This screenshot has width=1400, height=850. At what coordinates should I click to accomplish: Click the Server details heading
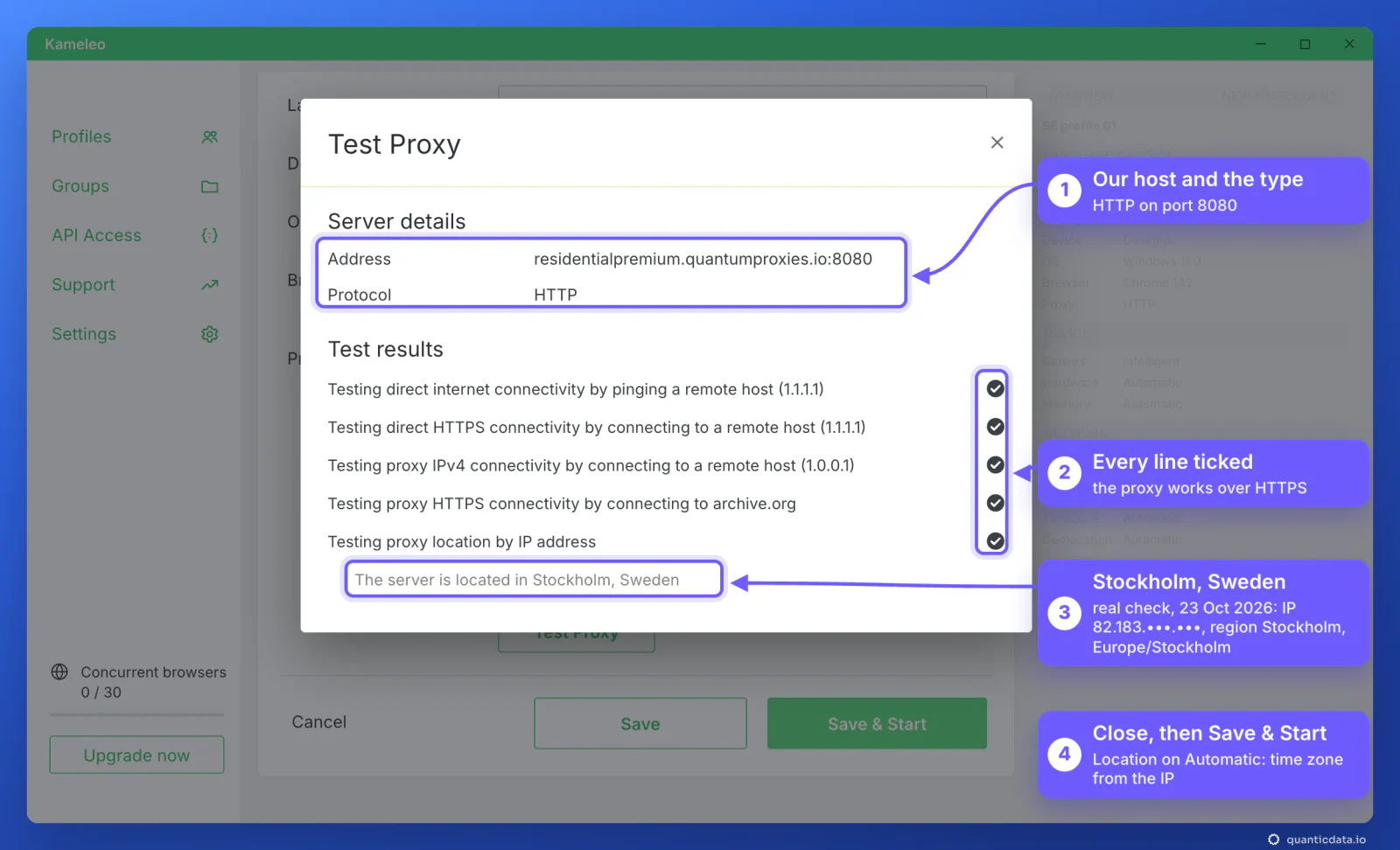[x=396, y=221]
